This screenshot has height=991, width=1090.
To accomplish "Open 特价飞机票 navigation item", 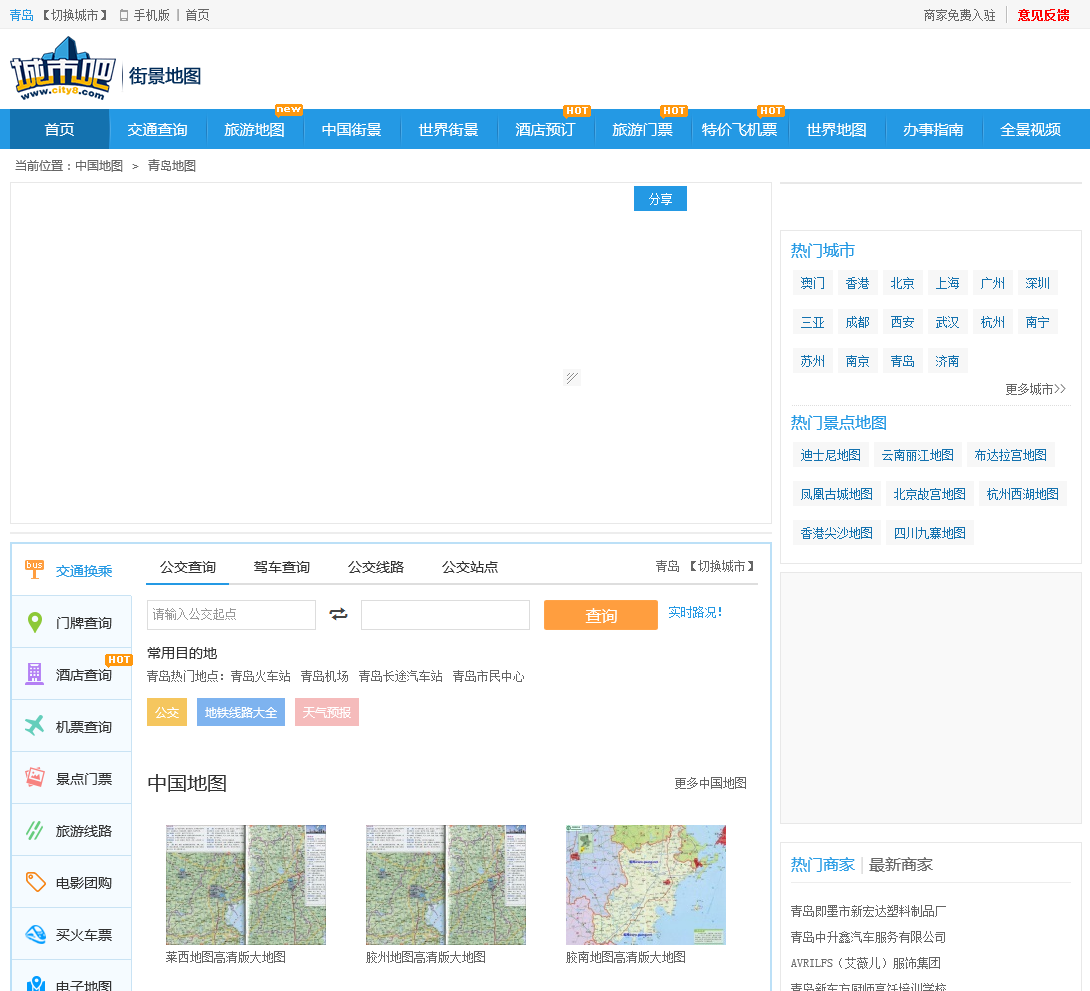I will (x=740, y=129).
